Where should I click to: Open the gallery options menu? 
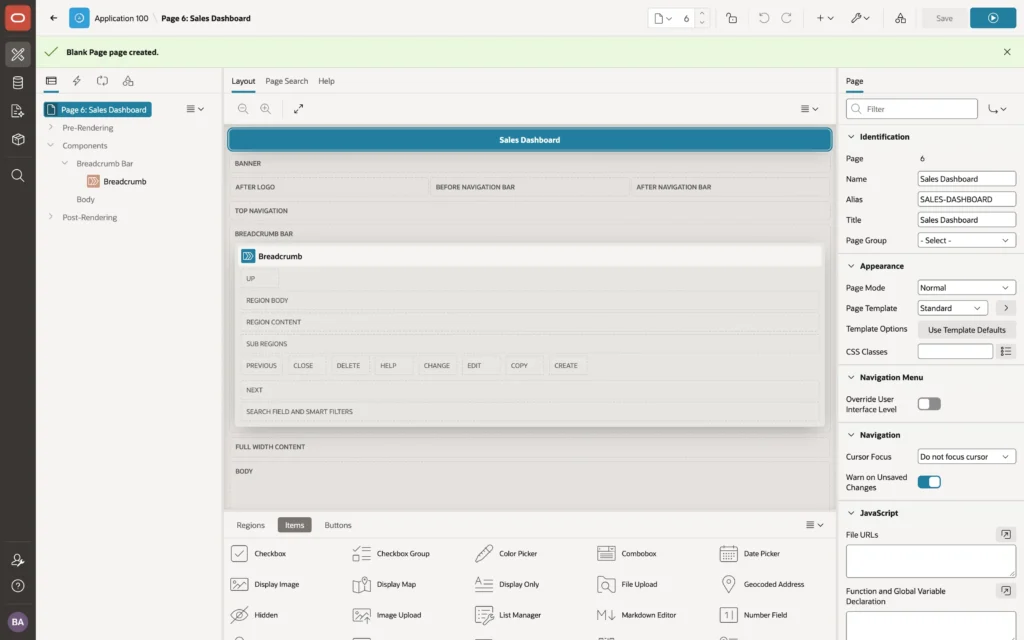814,525
